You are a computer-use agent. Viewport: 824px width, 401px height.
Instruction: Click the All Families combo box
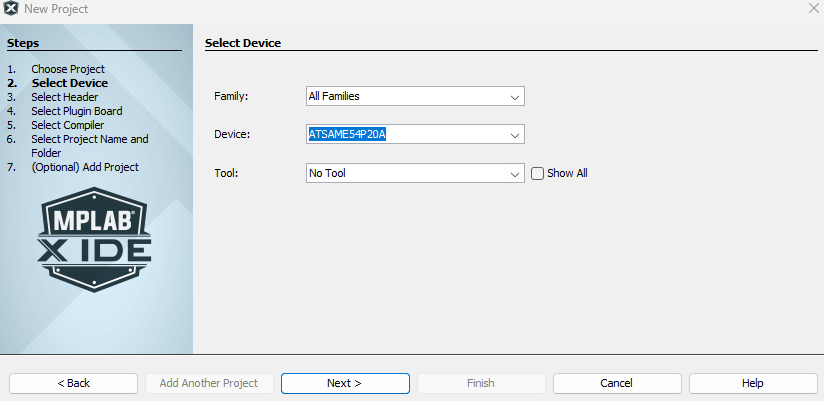point(406,97)
